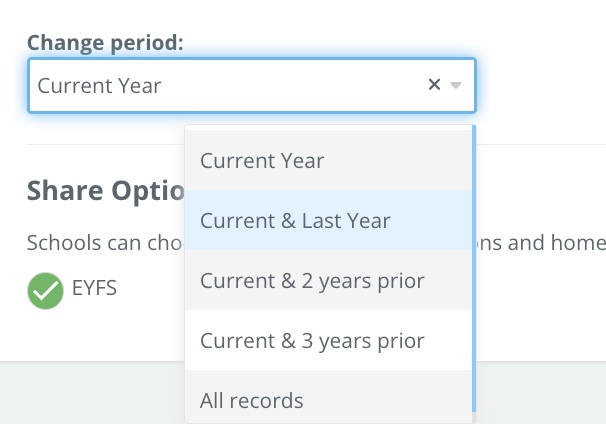This screenshot has height=424, width=606.
Task: Click the Change period dropdown arrow
Action: [456, 85]
